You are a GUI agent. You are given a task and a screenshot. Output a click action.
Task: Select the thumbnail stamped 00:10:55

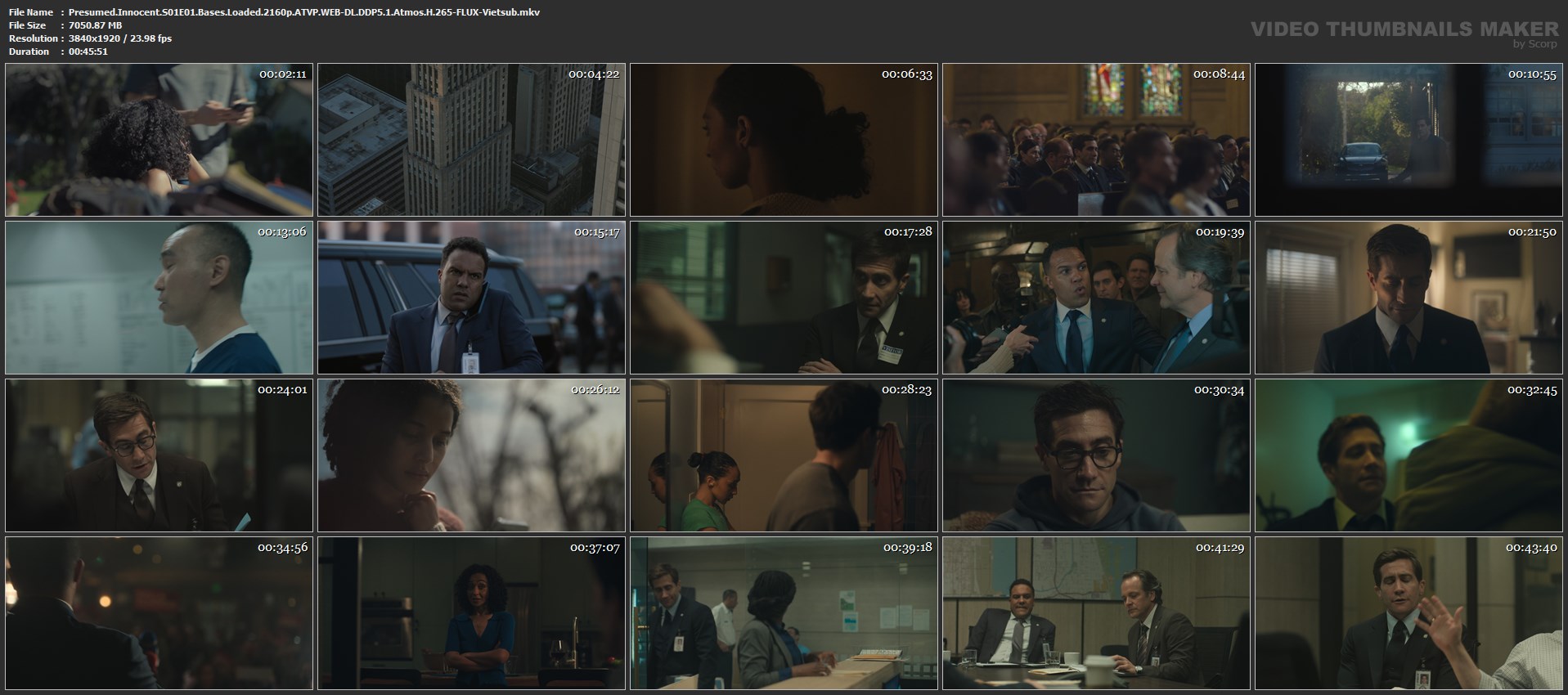tap(1409, 140)
